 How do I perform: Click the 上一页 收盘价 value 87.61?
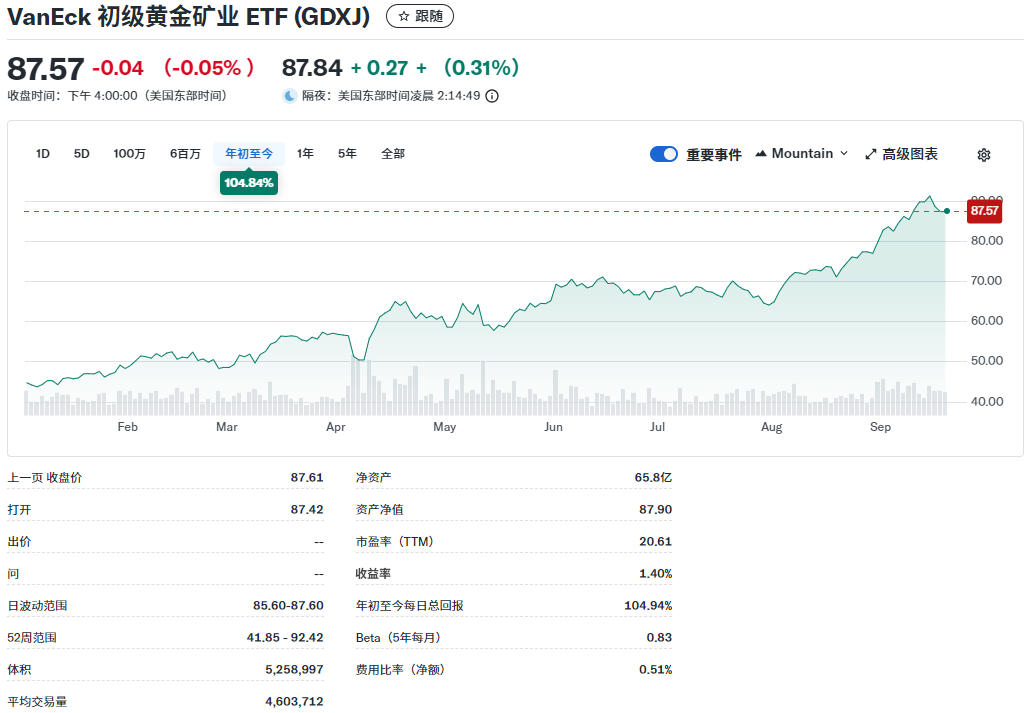[307, 478]
